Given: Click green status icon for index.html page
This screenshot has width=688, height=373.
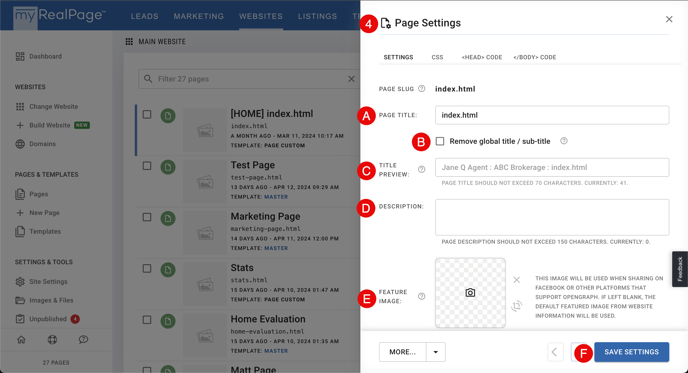Looking at the screenshot, I should (168, 116).
